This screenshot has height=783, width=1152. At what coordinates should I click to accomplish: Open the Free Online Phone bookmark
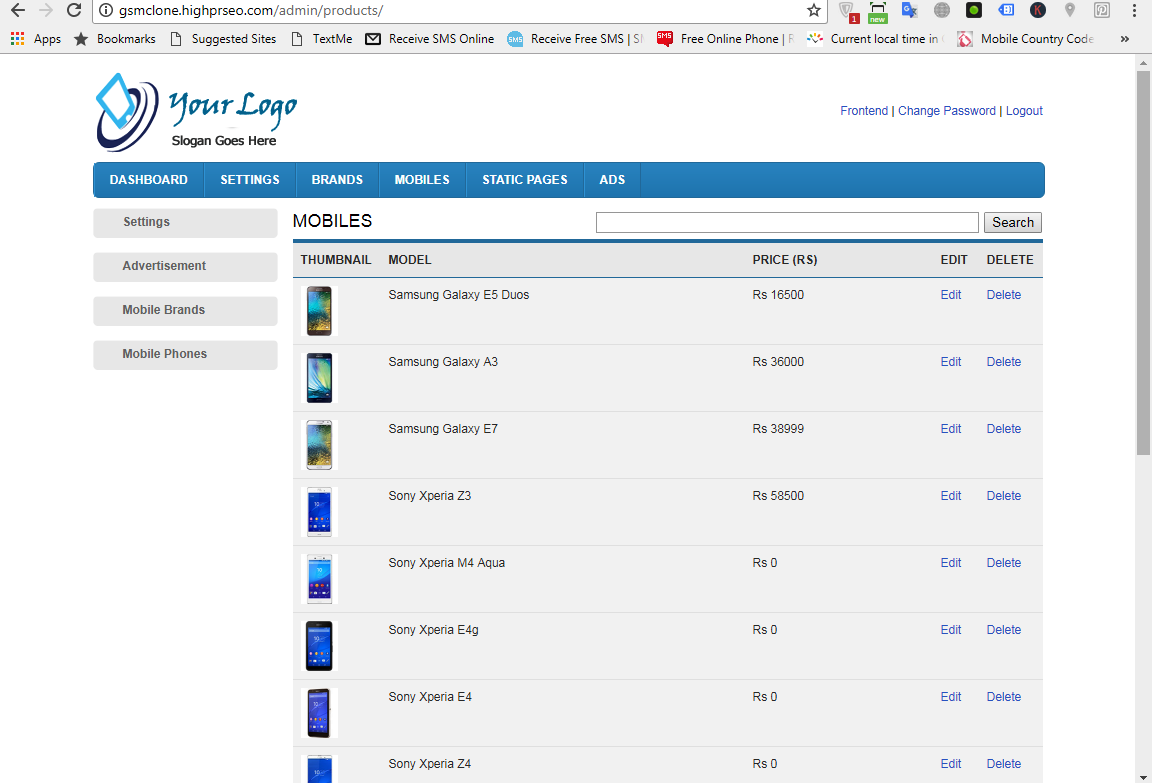pyautogui.click(x=726, y=39)
